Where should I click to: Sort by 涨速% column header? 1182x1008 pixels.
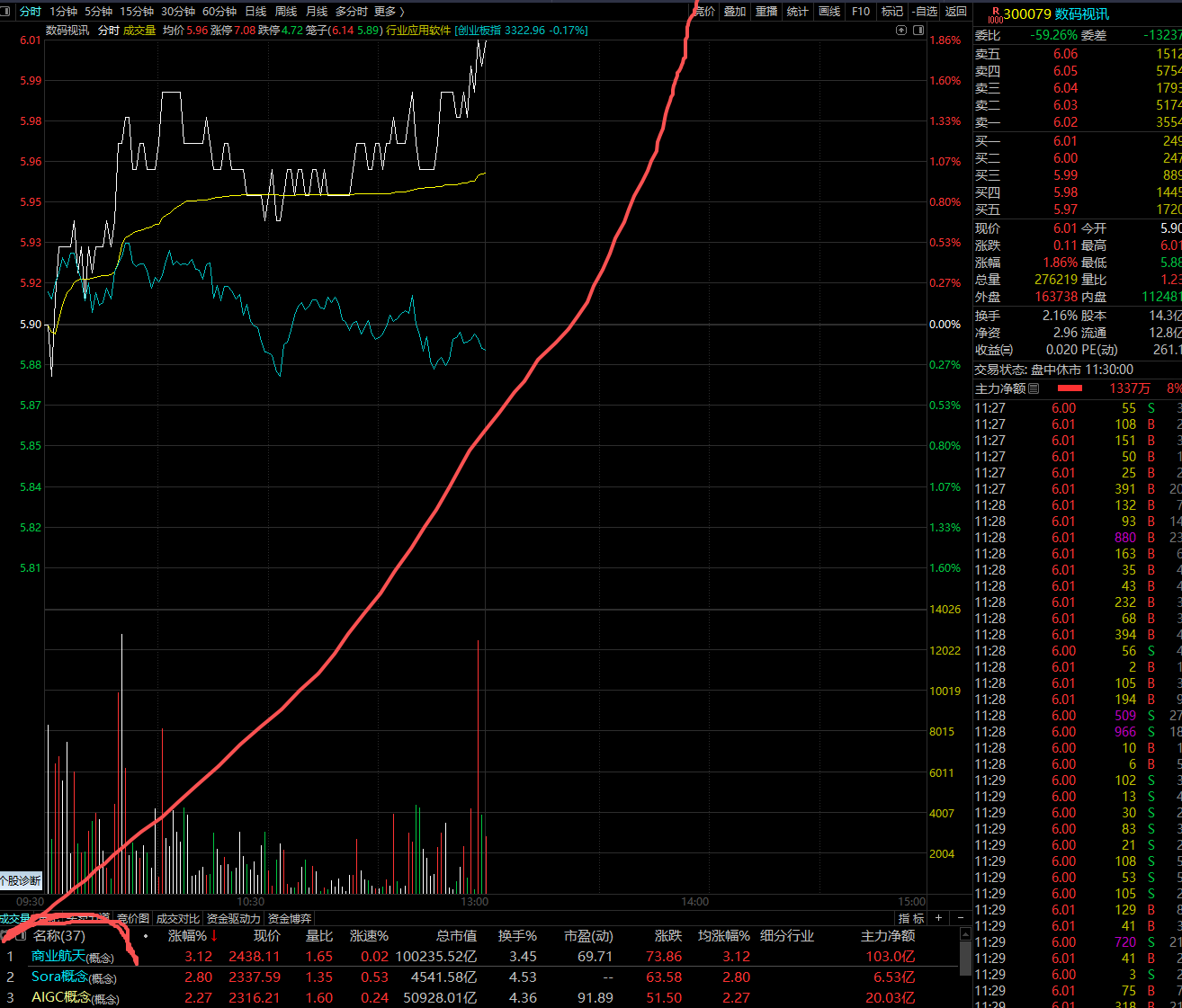(x=369, y=936)
